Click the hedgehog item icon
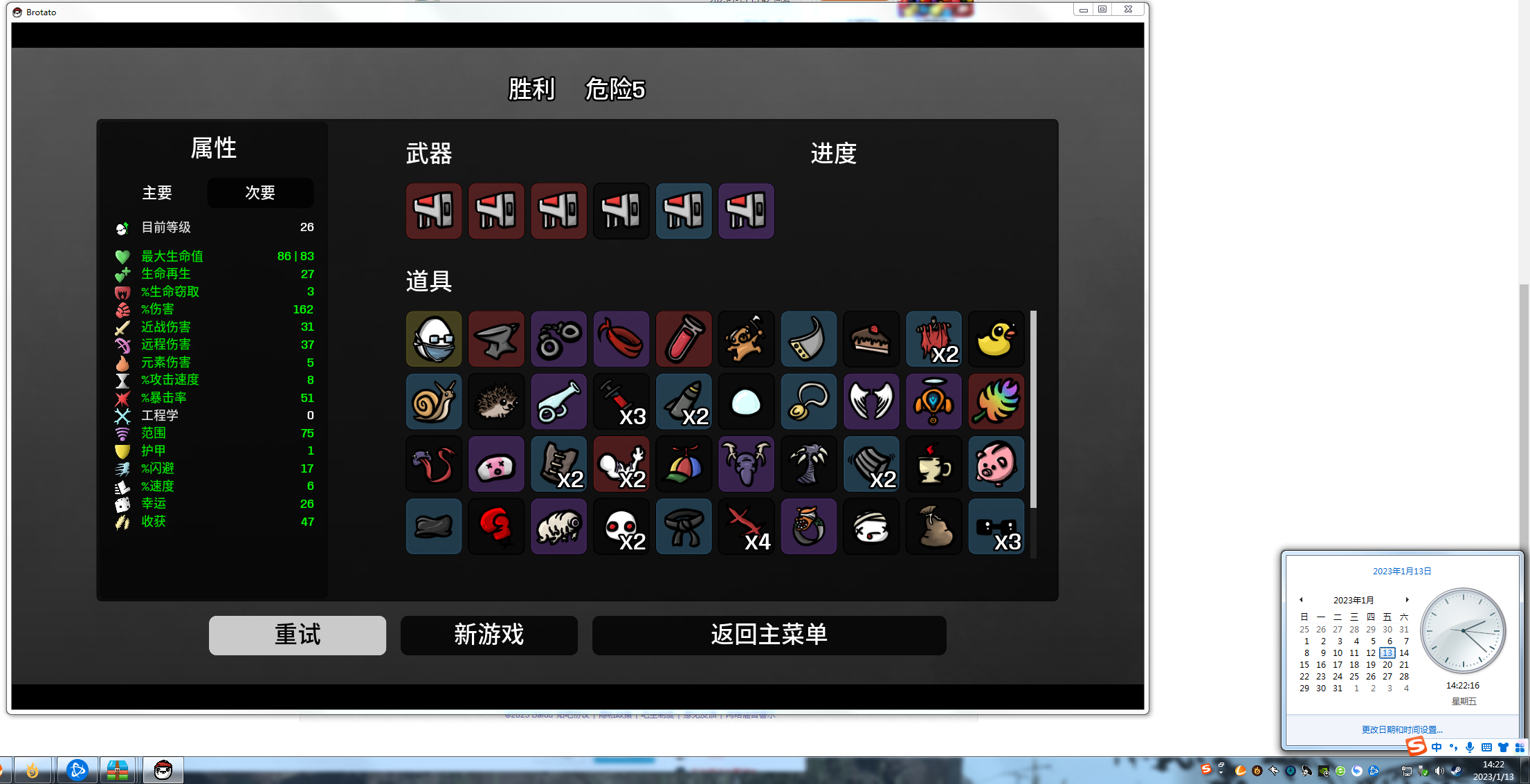This screenshot has width=1530, height=784. [x=496, y=401]
